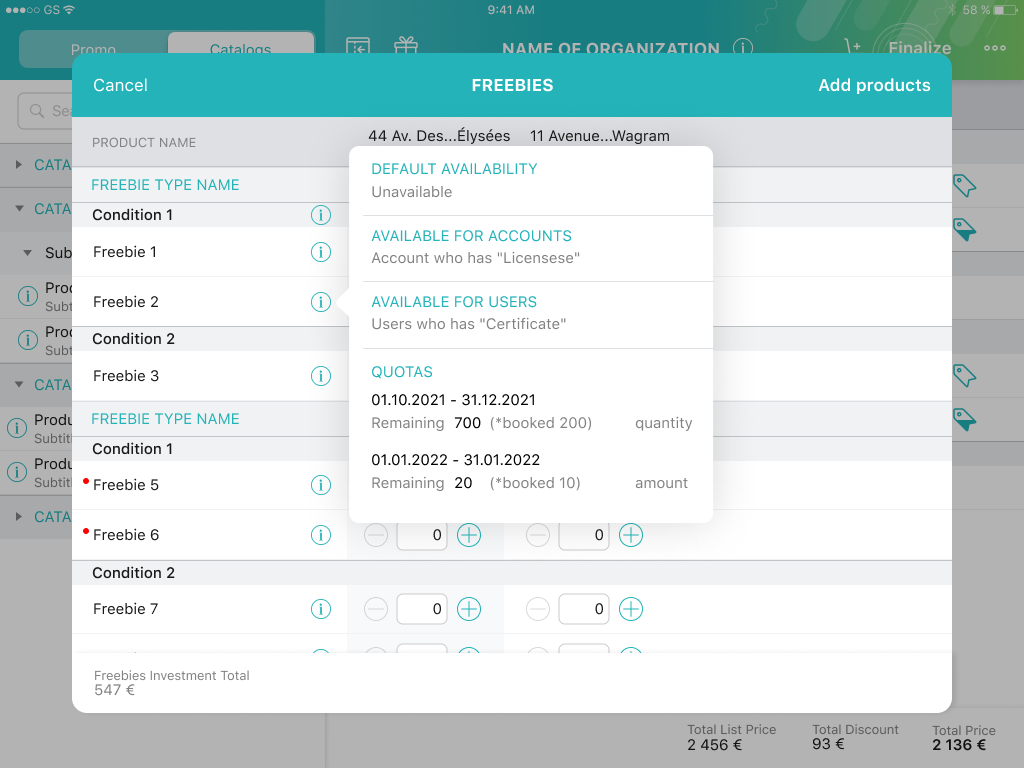This screenshot has width=1024, height=768.
Task: Tap Freebie 6 first quantity input field
Action: pyautogui.click(x=422, y=535)
